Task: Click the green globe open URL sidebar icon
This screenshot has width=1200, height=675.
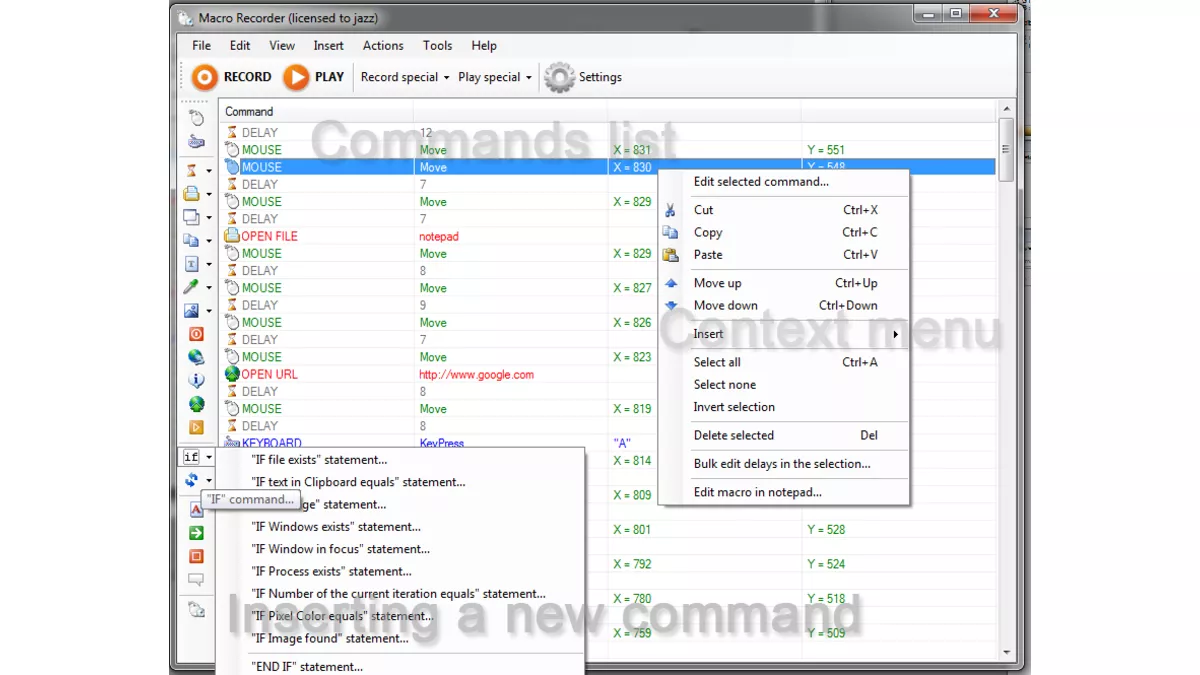Action: 196,404
